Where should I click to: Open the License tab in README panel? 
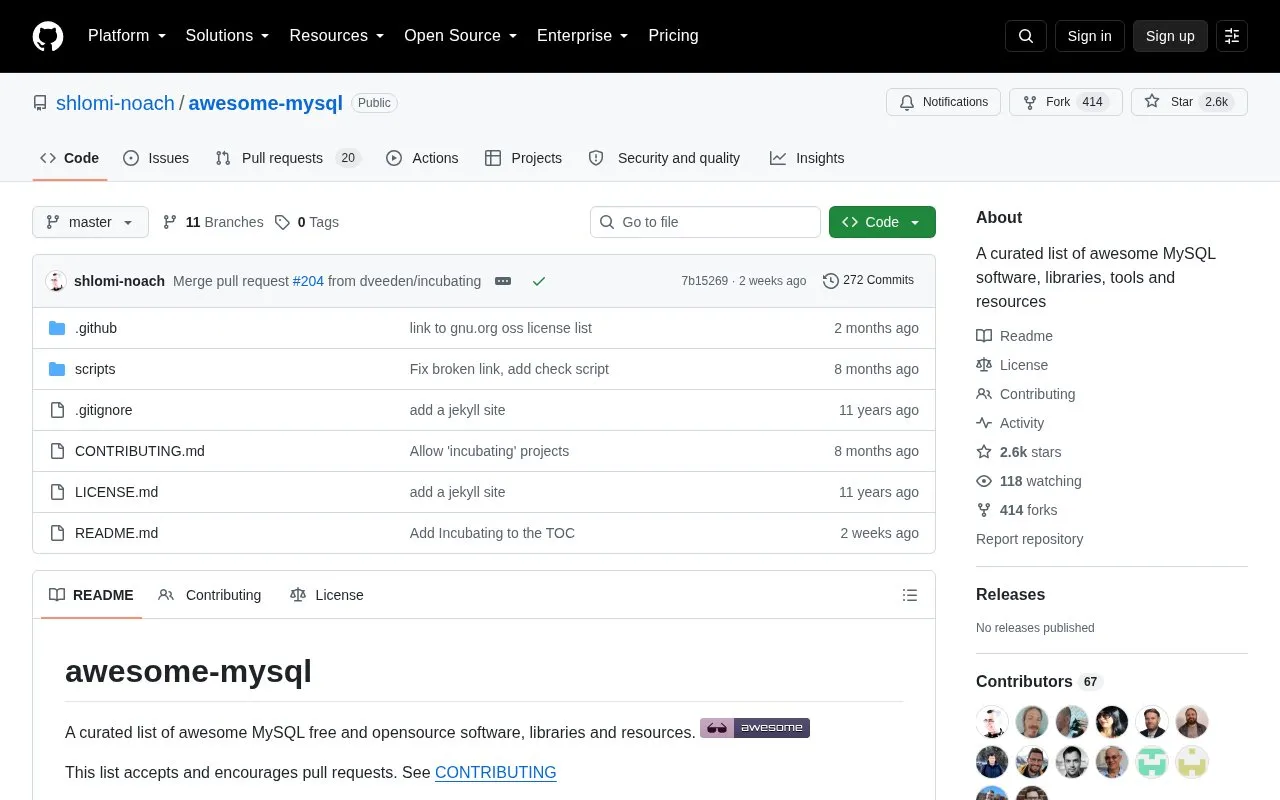click(326, 595)
